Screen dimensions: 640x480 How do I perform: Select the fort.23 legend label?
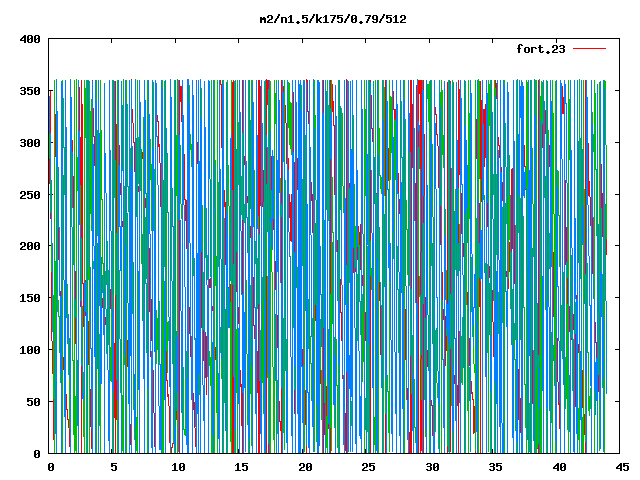coord(541,49)
